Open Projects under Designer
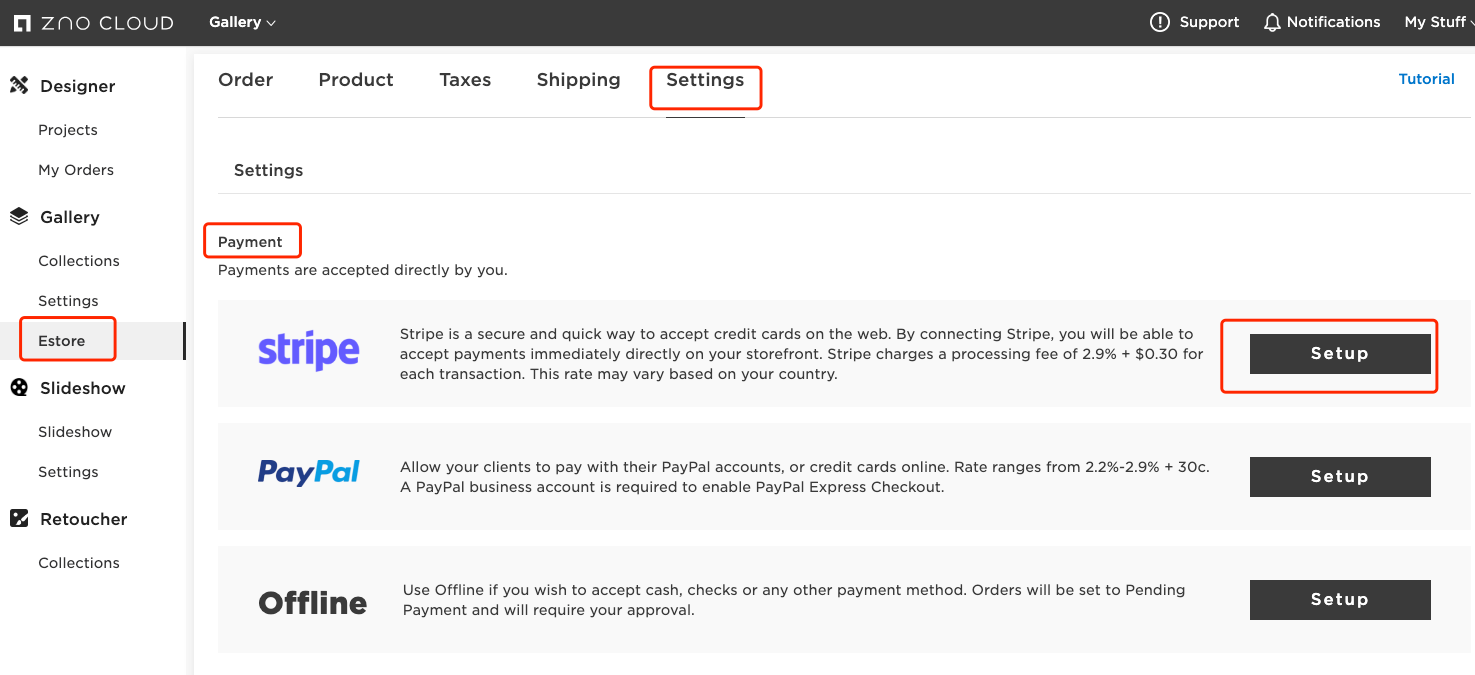Viewport: 1475px width, 675px height. point(68,130)
